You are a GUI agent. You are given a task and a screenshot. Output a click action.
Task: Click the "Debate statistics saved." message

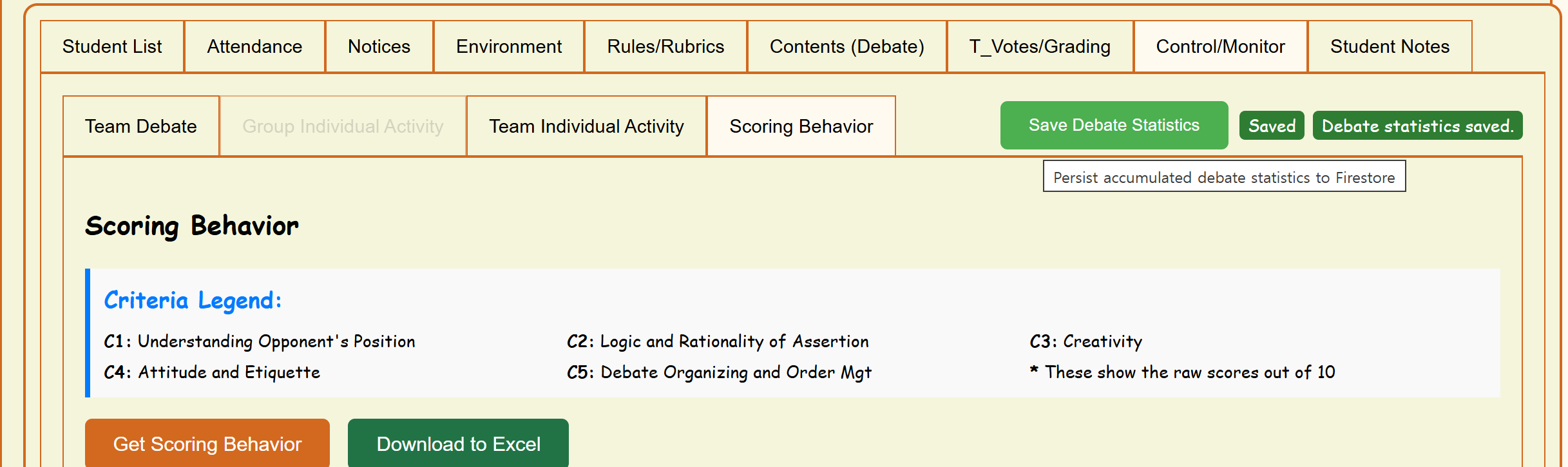[x=1417, y=126]
